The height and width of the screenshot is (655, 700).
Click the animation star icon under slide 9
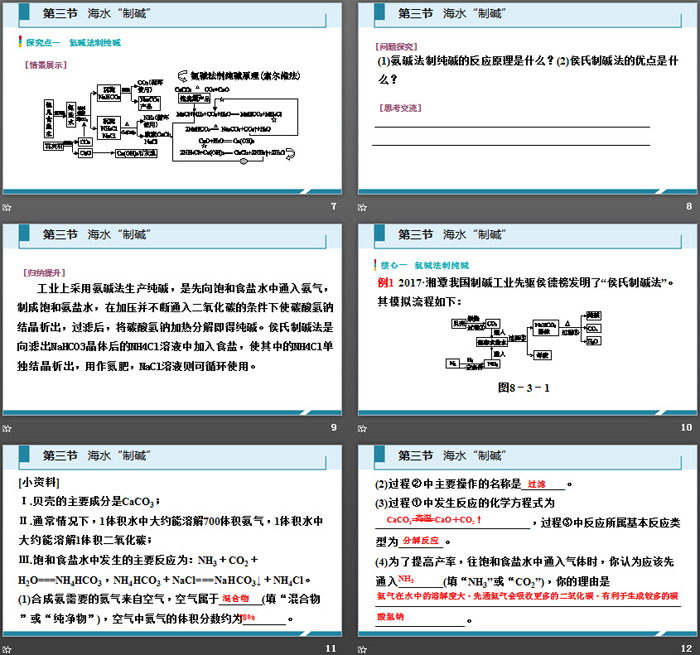click(7, 429)
